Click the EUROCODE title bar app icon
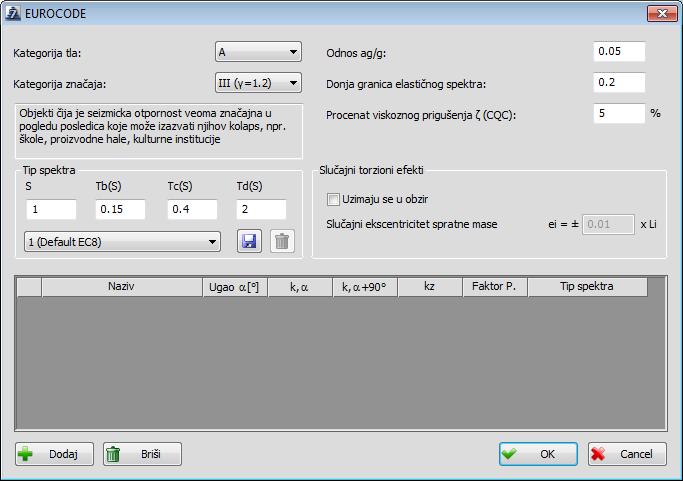Screen dimensions: 683x481 (x=12, y=14)
